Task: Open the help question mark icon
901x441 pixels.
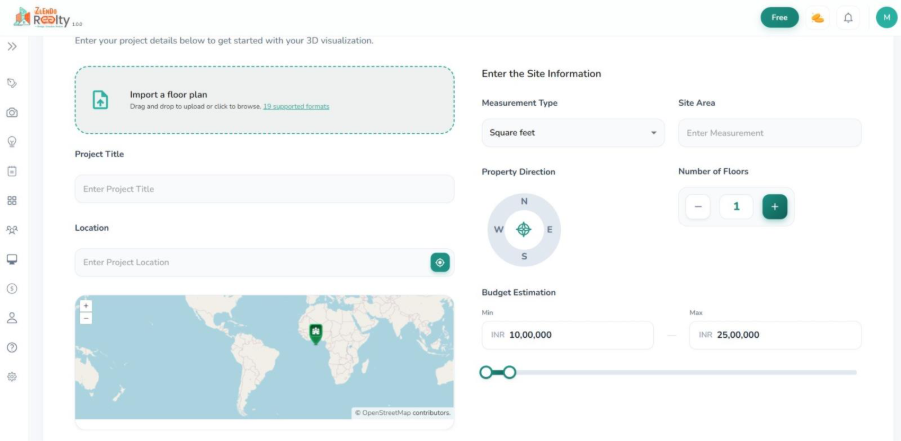Action: (12, 347)
